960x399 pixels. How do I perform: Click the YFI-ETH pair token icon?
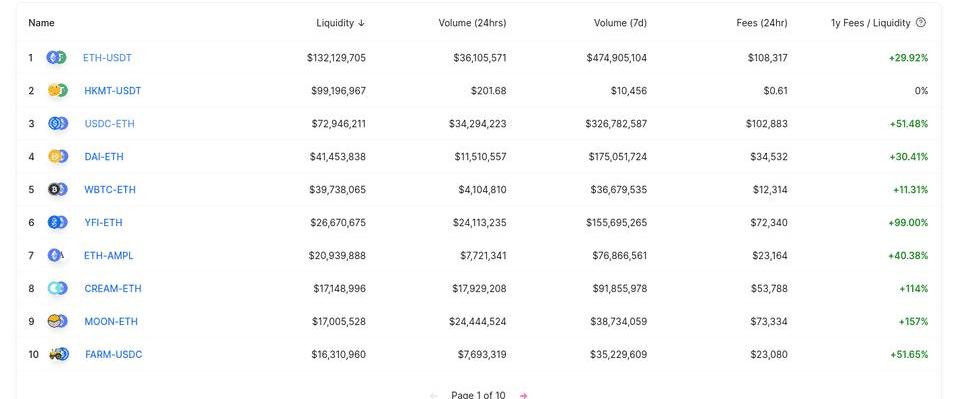(58, 223)
